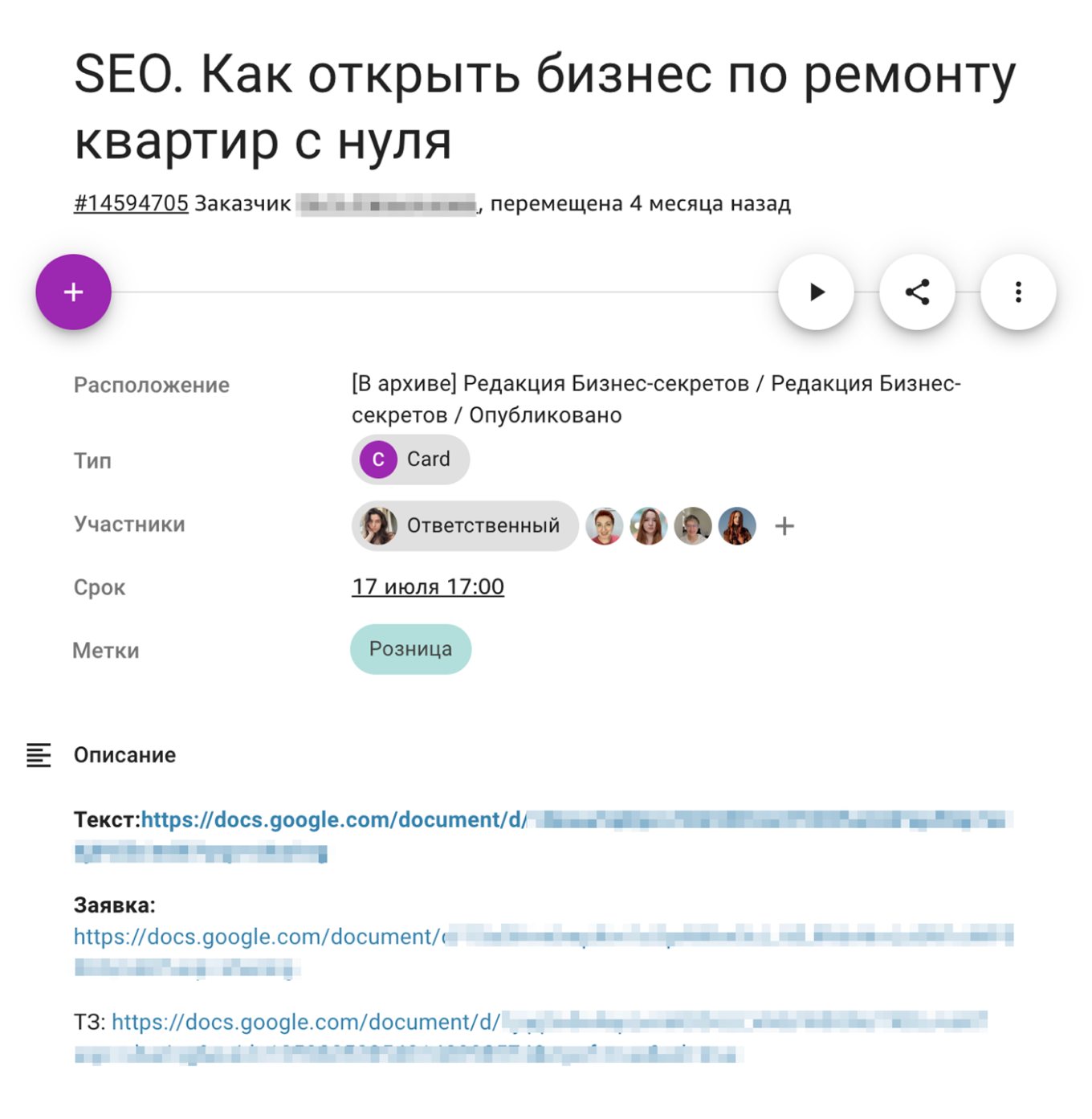Click the purple plus add button
This screenshot has width=1092, height=1119.
click(73, 292)
